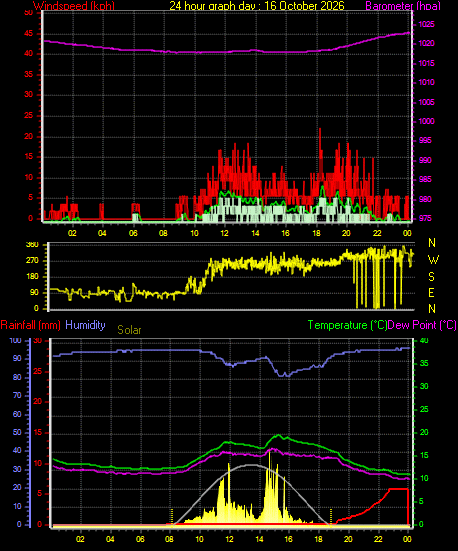This screenshot has width=458, height=551.
Task: Click hour 06 under the windspeed chart
Action: (x=133, y=233)
